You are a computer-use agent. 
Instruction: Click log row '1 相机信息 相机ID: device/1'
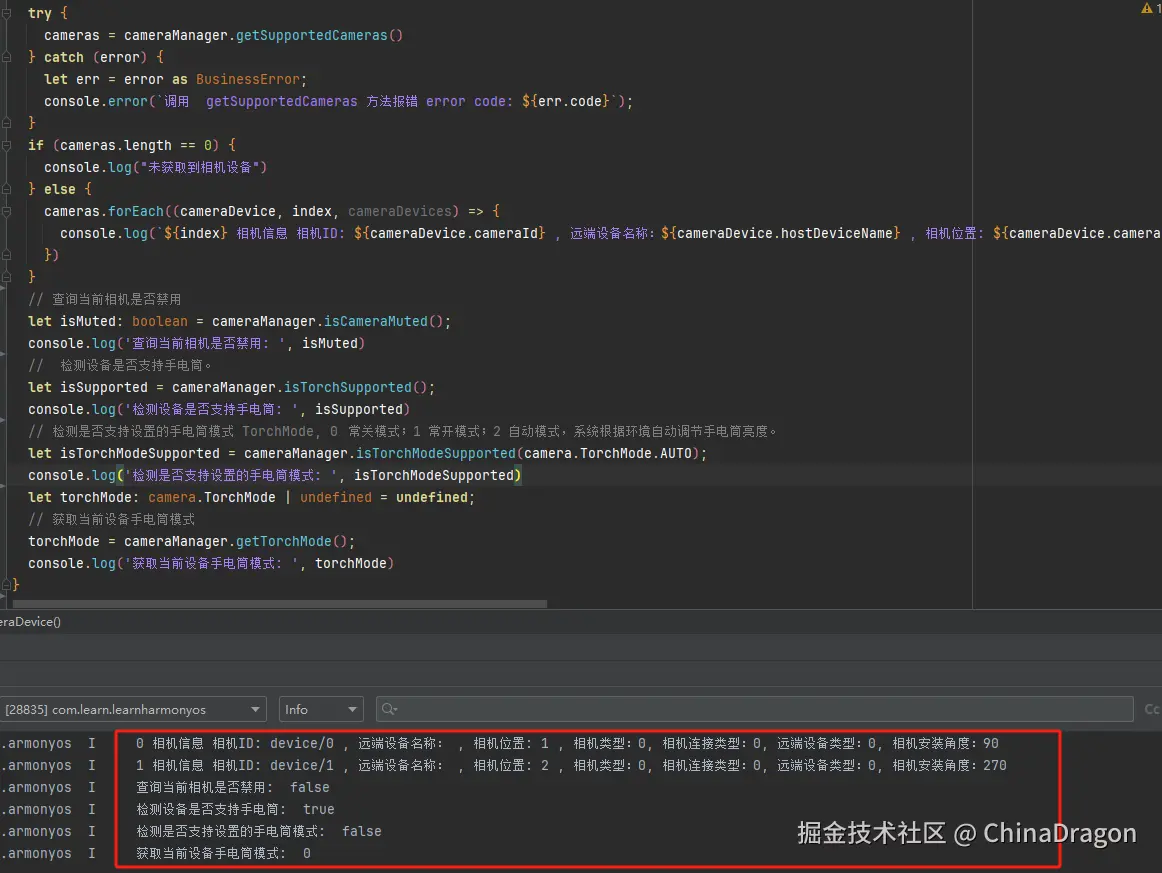(571, 766)
